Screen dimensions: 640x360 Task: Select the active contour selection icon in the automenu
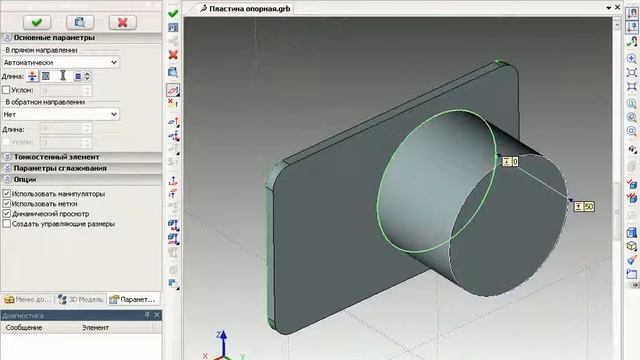(x=173, y=90)
